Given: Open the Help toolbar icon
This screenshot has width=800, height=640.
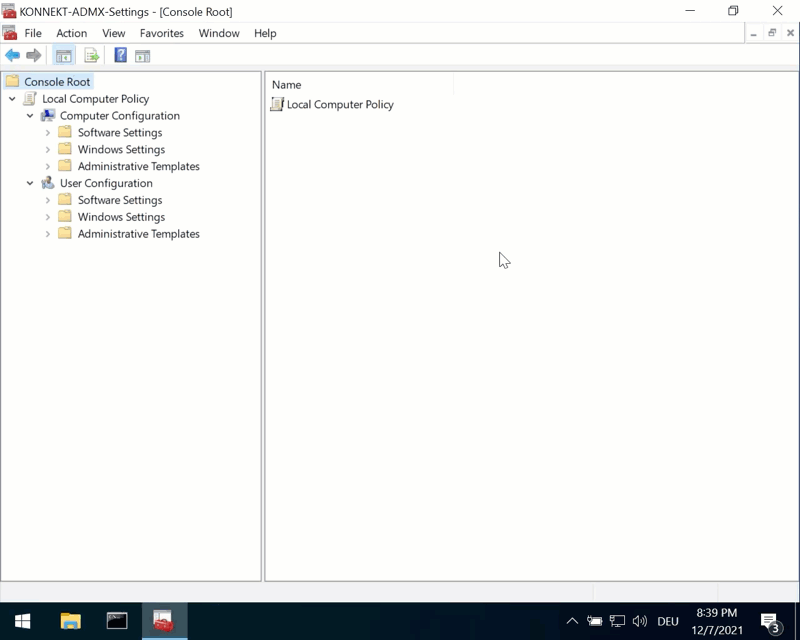Looking at the screenshot, I should click(120, 55).
